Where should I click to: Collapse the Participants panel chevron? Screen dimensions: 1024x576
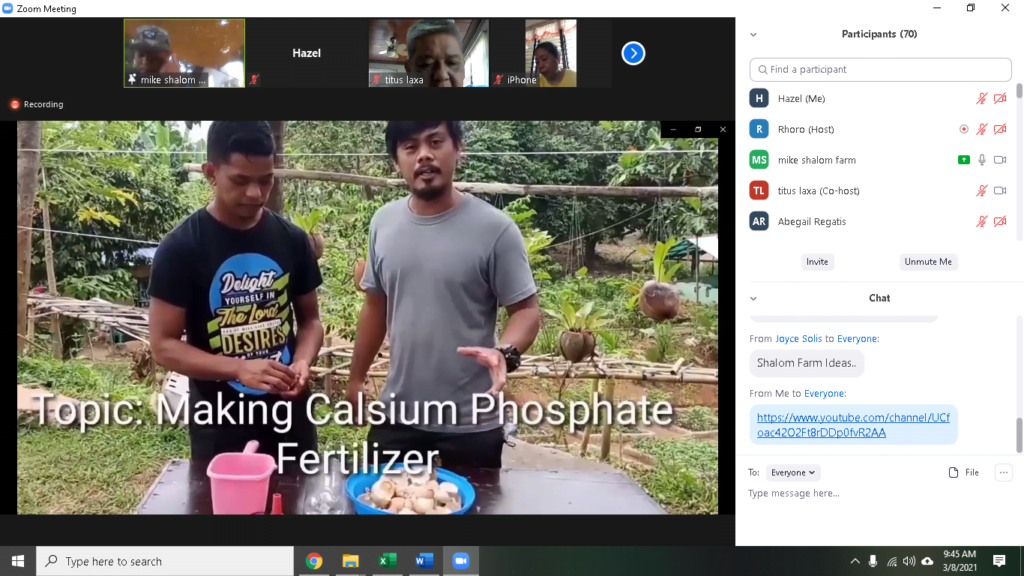753,34
